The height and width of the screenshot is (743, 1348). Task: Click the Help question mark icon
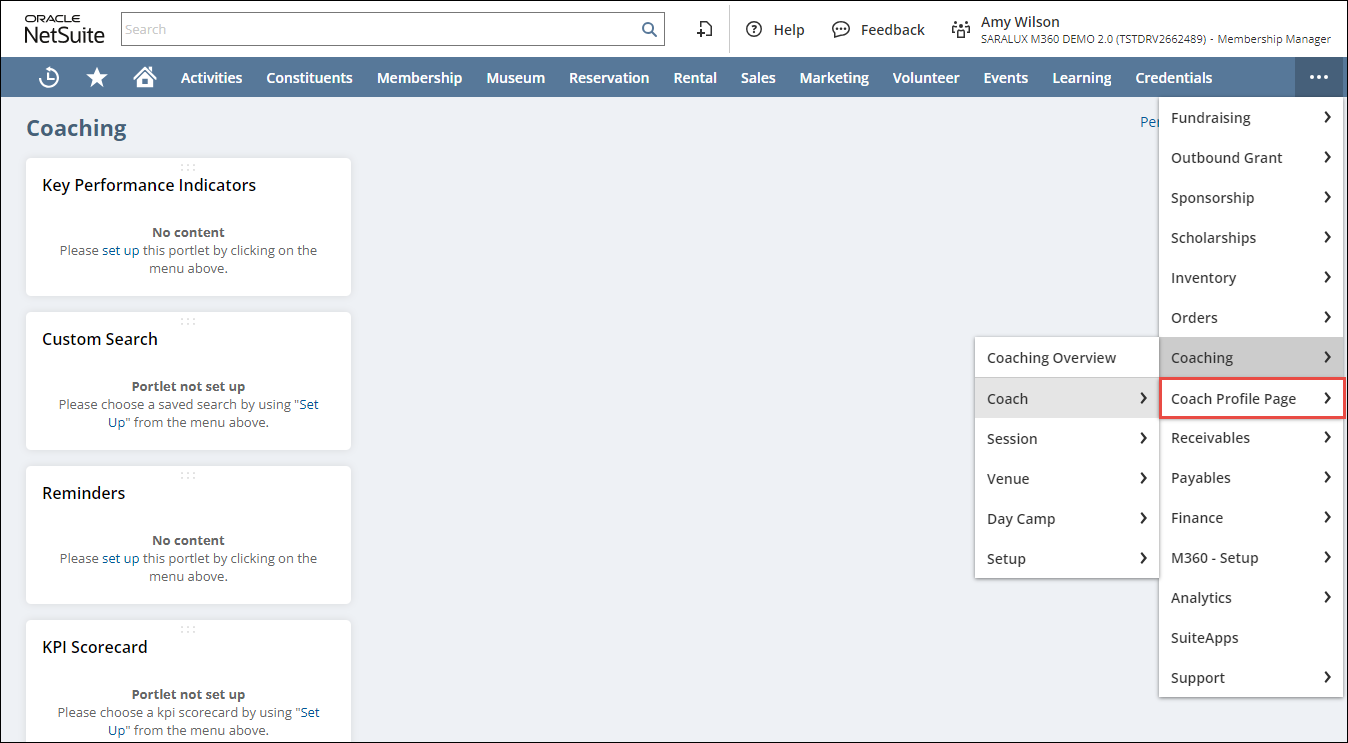(754, 30)
